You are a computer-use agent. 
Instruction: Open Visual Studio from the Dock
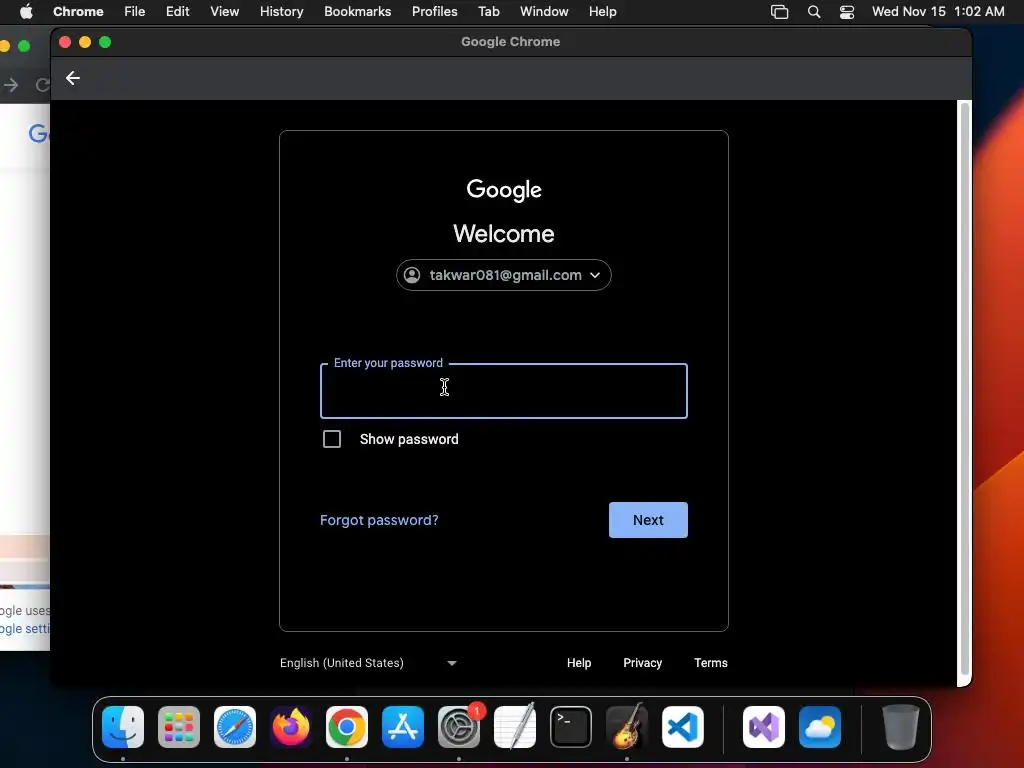coord(764,727)
